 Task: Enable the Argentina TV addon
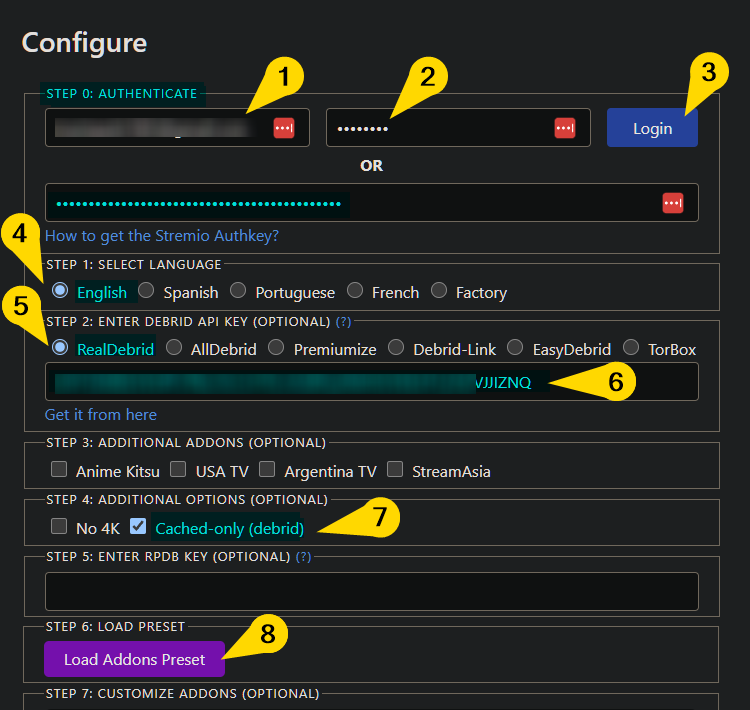(267, 469)
